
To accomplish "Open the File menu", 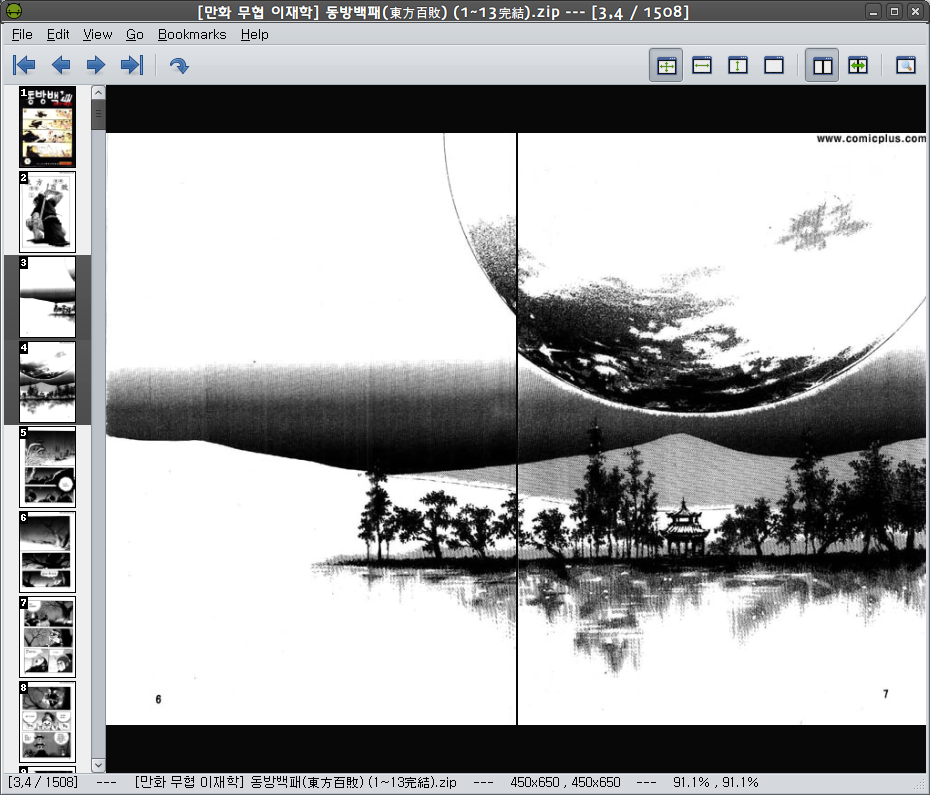I will pyautogui.click(x=22, y=34).
